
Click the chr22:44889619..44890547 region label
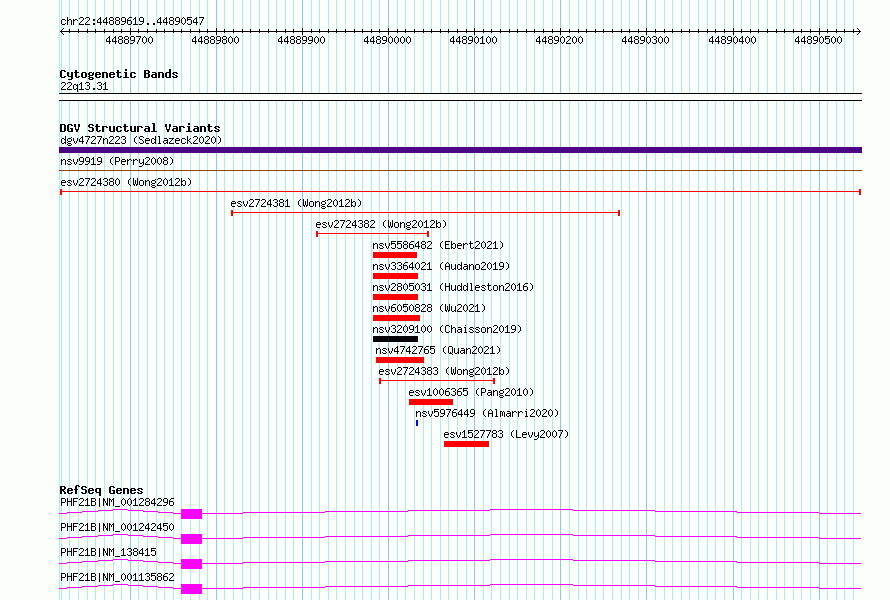pos(132,22)
